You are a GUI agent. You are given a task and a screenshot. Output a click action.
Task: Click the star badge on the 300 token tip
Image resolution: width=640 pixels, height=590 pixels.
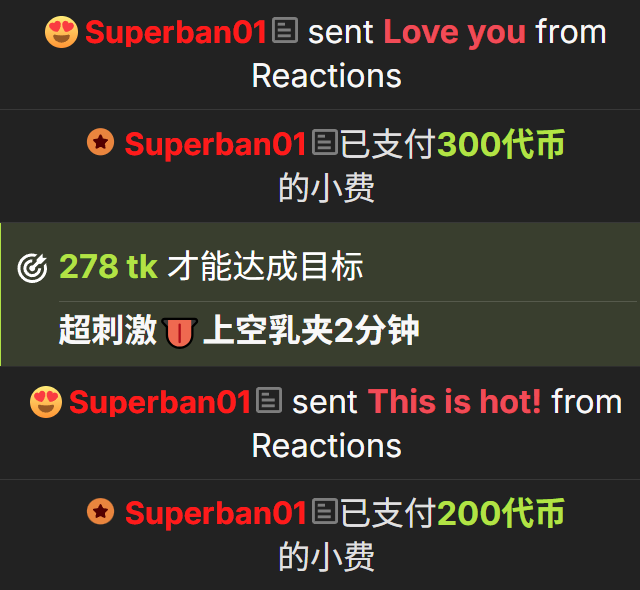click(100, 142)
